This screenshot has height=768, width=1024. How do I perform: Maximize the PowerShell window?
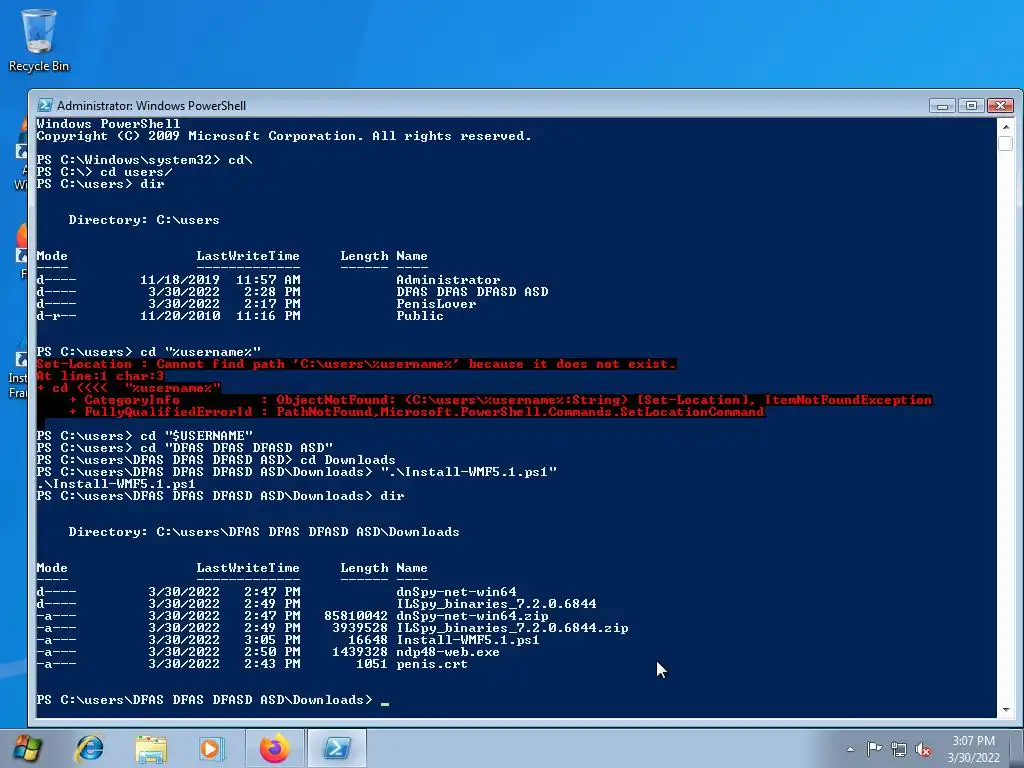point(971,105)
